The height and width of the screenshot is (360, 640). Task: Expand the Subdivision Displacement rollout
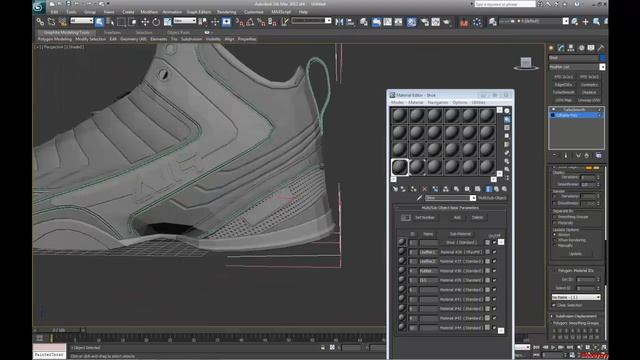point(576,316)
